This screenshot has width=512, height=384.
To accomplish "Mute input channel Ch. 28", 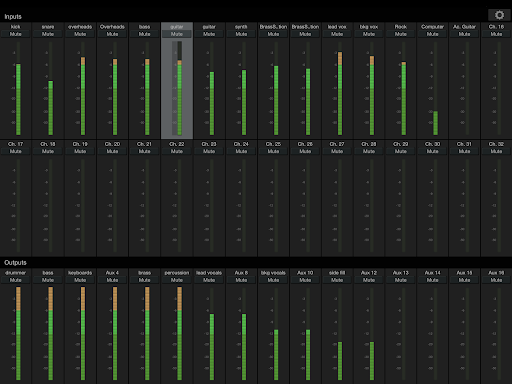I will pos(369,151).
